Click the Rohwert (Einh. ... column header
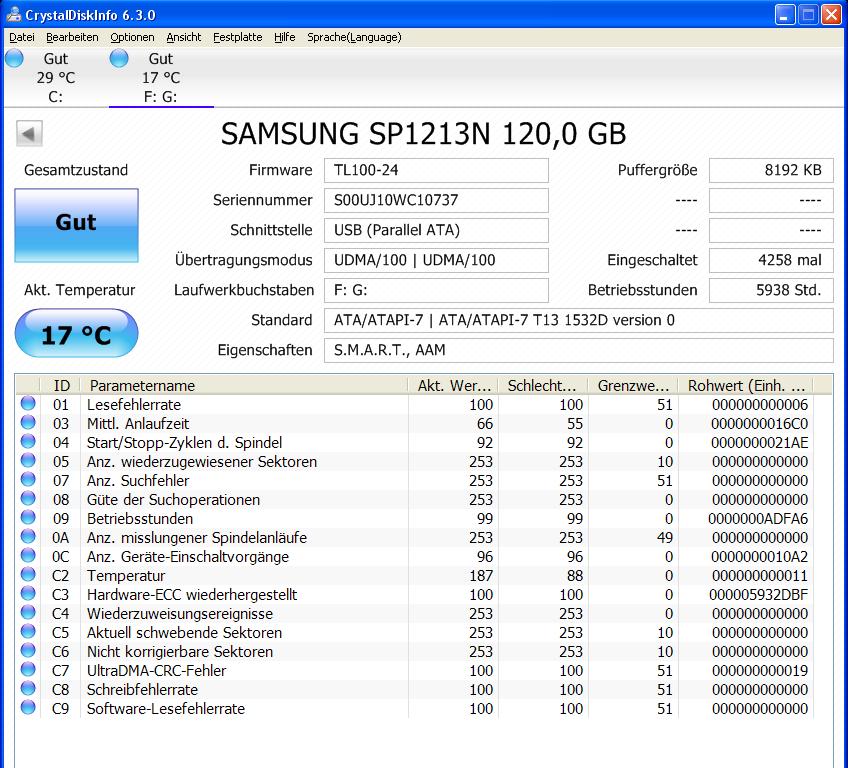 [x=746, y=386]
